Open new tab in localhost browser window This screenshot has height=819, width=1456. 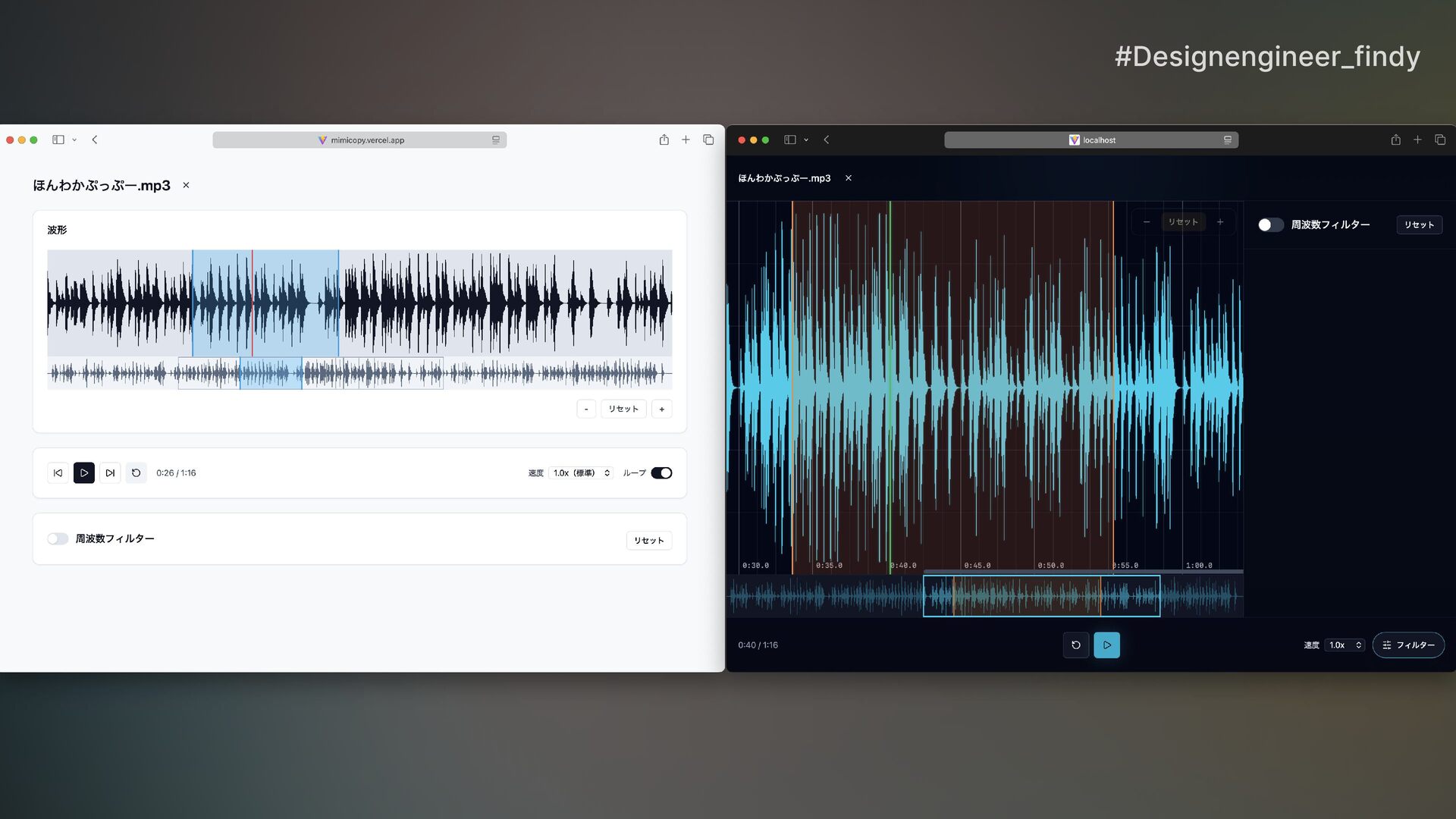1417,140
